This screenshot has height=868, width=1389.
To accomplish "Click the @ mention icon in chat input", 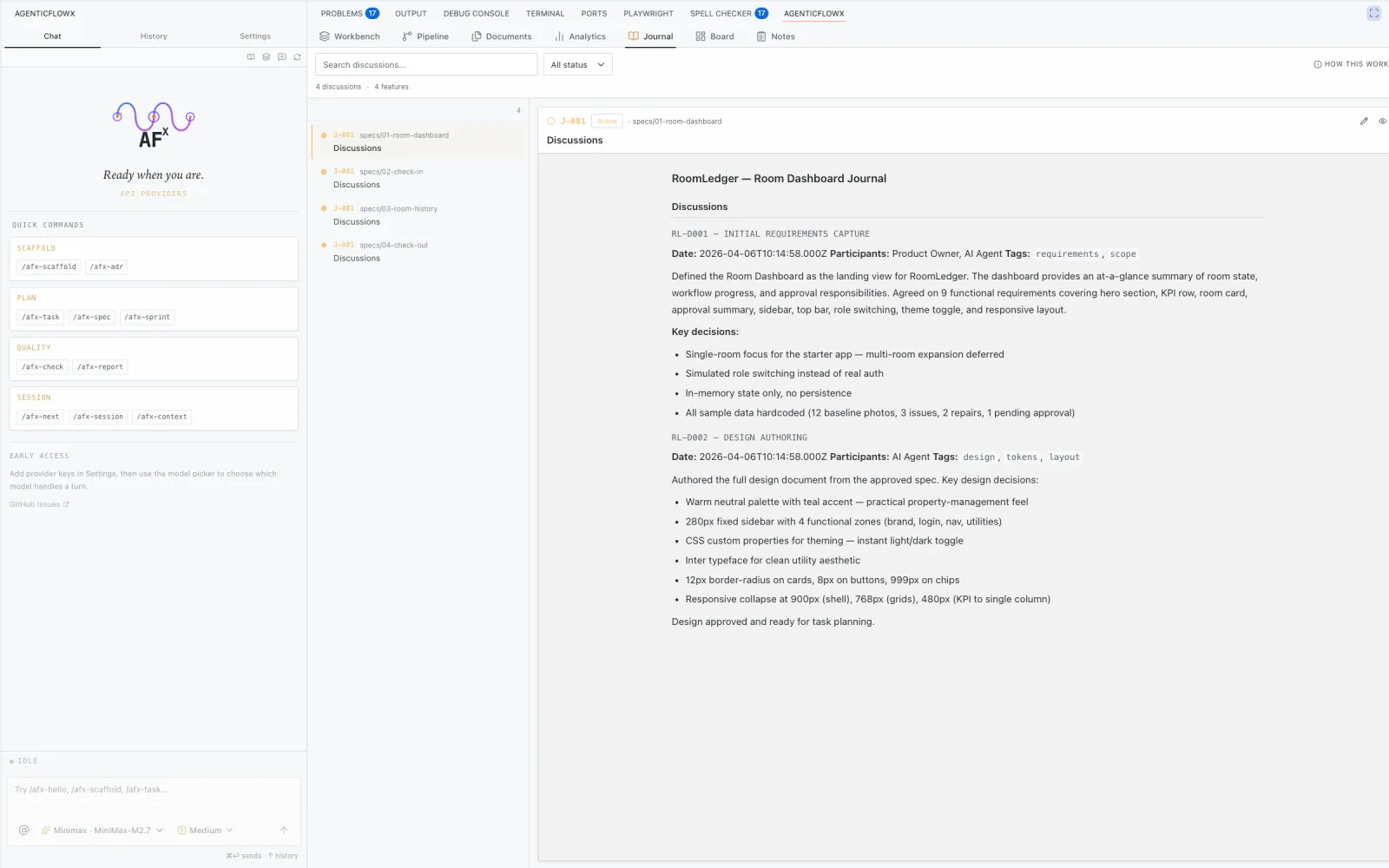I will point(24,830).
